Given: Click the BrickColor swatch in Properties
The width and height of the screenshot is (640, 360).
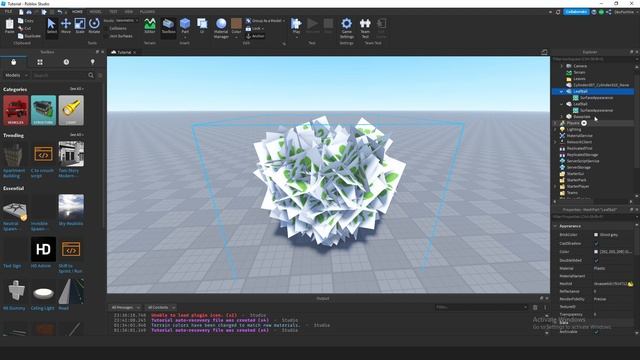Looking at the screenshot, I should pos(596,235).
